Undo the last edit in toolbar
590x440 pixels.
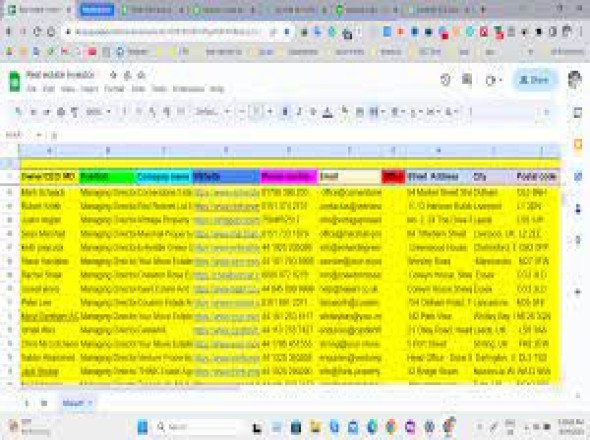[x=33, y=112]
